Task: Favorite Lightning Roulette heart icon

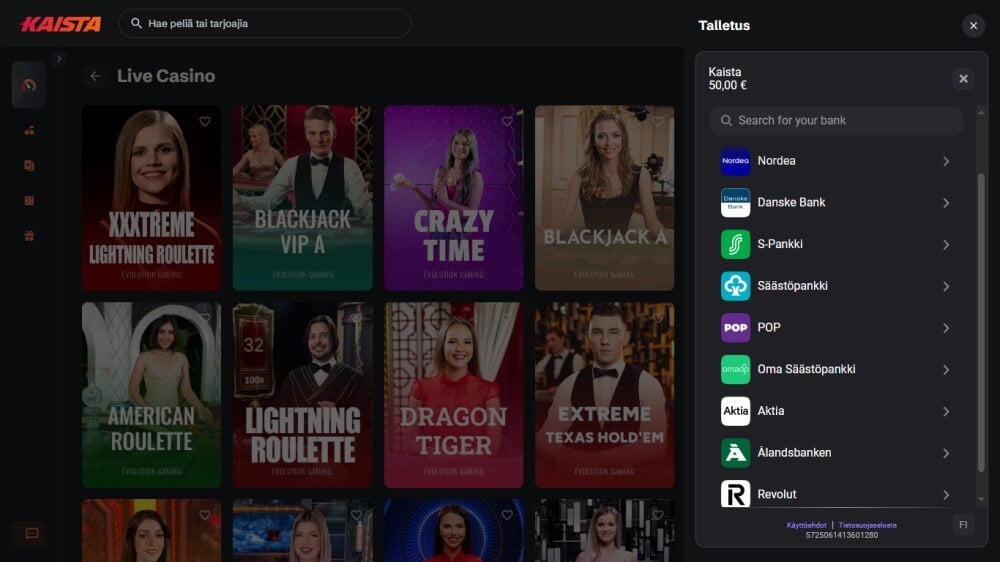Action: [356, 318]
